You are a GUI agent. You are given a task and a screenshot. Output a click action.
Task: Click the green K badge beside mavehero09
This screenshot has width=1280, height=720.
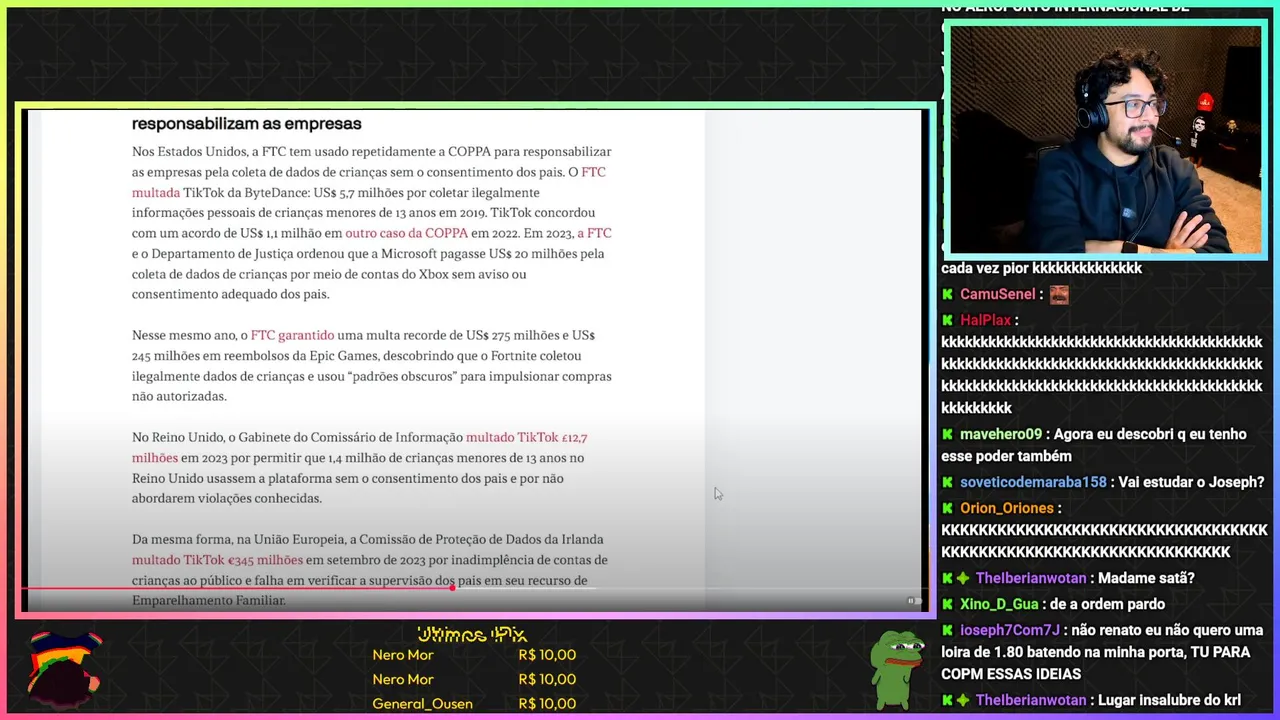[x=948, y=434]
